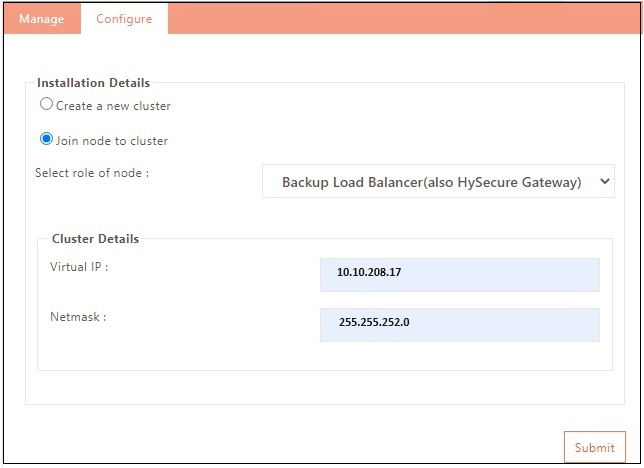Click the Installation Details section heading
Viewport: 644px width, 468px height.
pos(93,83)
